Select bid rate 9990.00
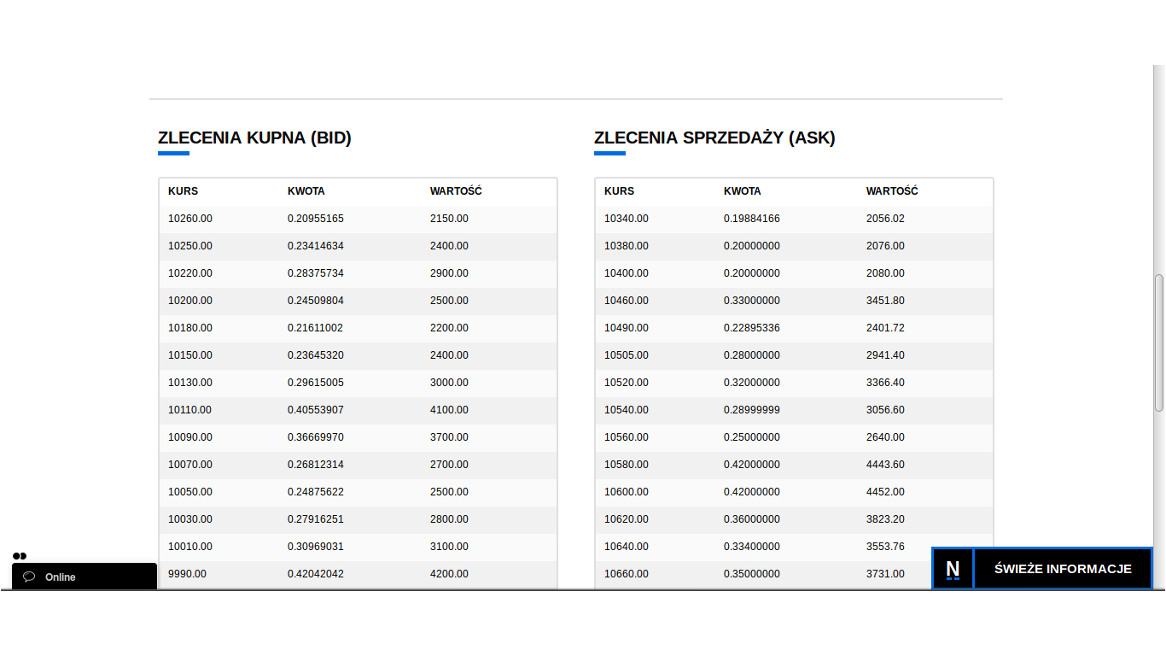 click(x=187, y=574)
